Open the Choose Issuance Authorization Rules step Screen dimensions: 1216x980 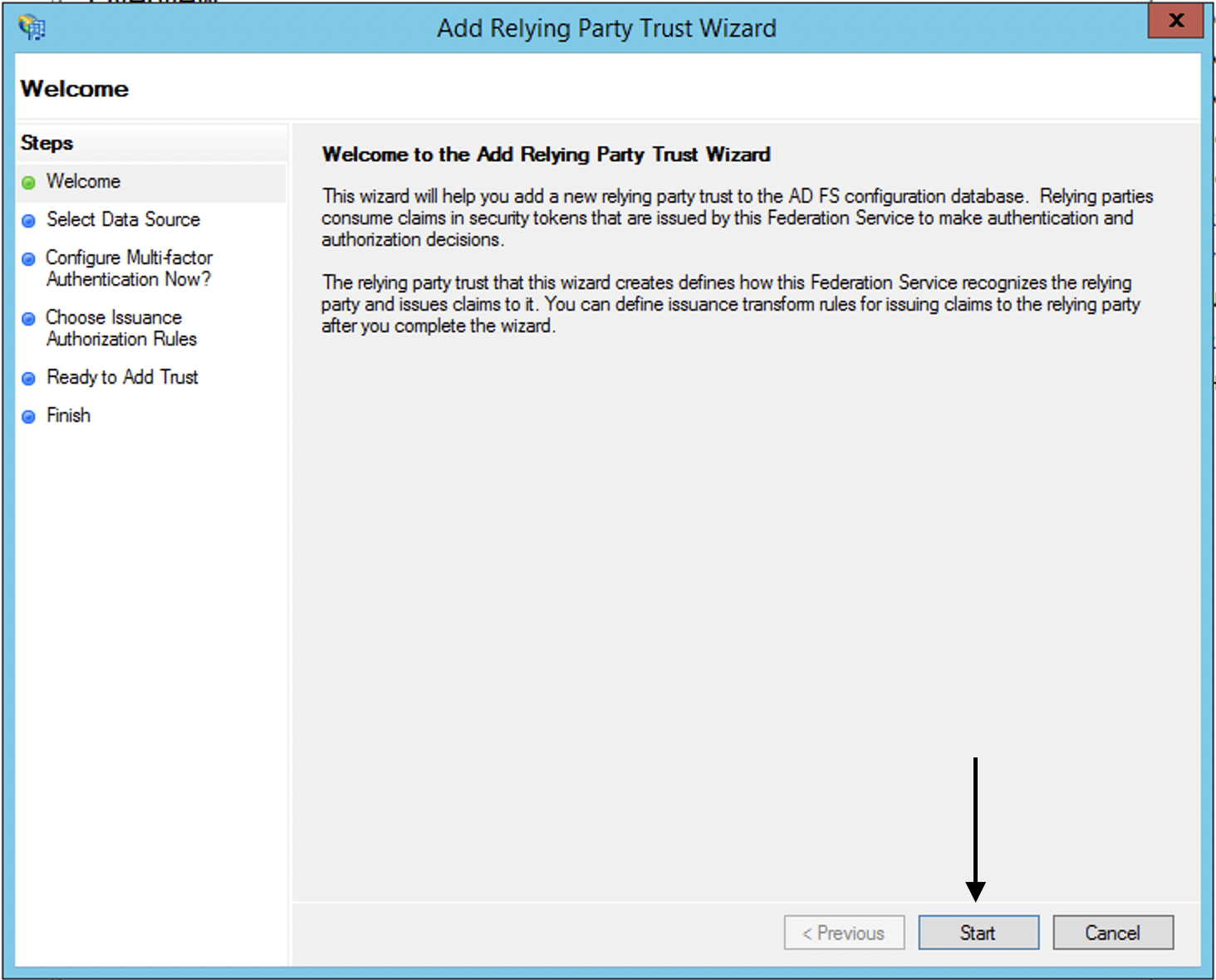(x=121, y=328)
